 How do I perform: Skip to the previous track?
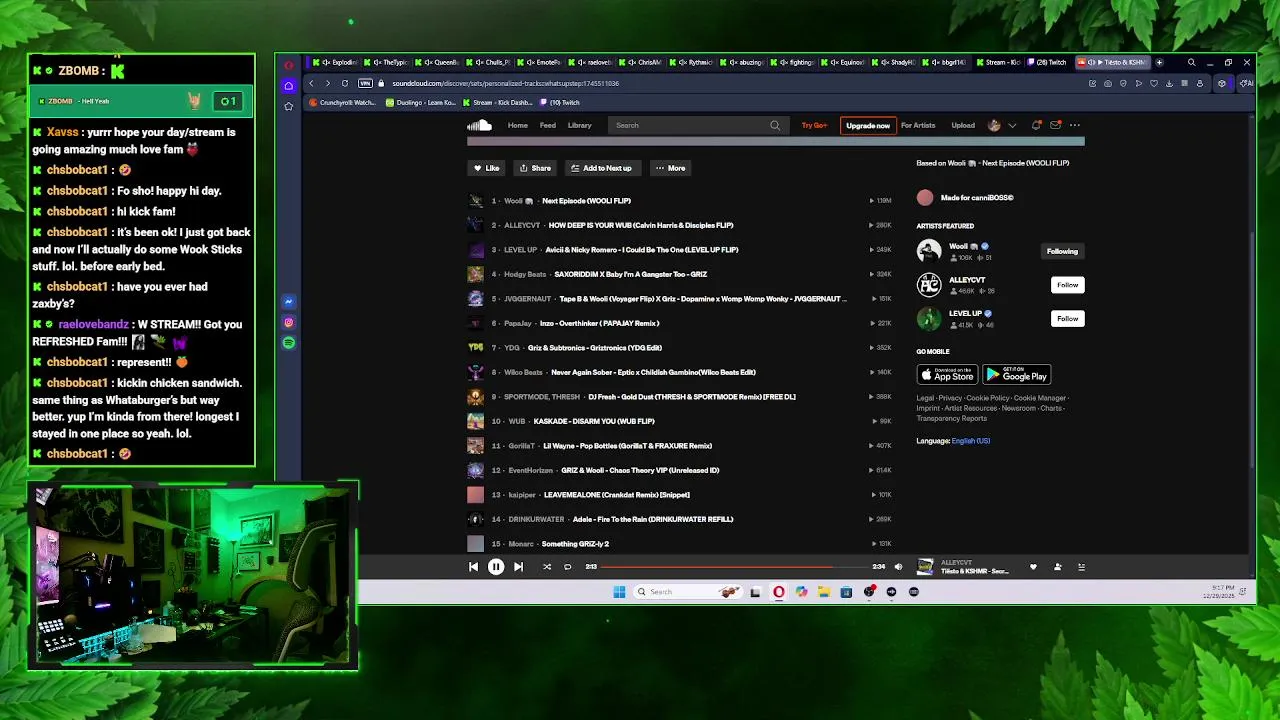[473, 567]
